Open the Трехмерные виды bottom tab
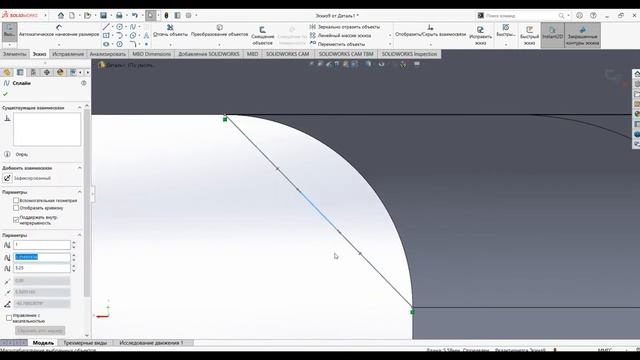The image size is (640, 360). coord(85,343)
